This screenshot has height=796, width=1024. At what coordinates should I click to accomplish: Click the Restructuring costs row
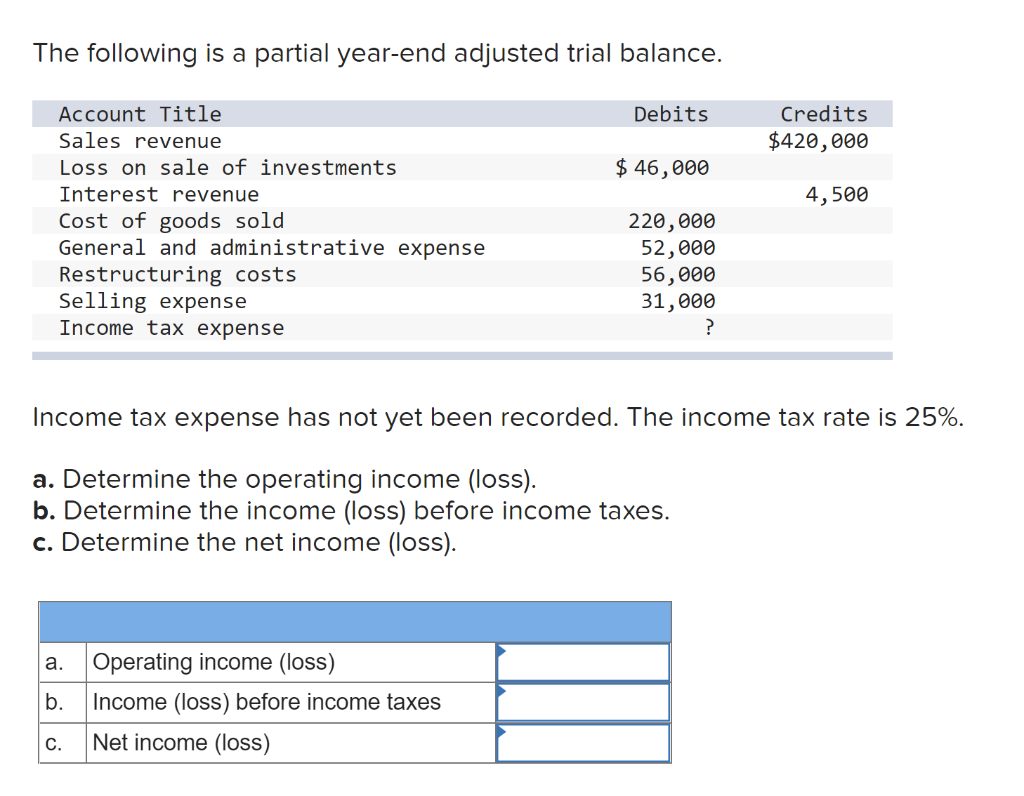point(462,274)
